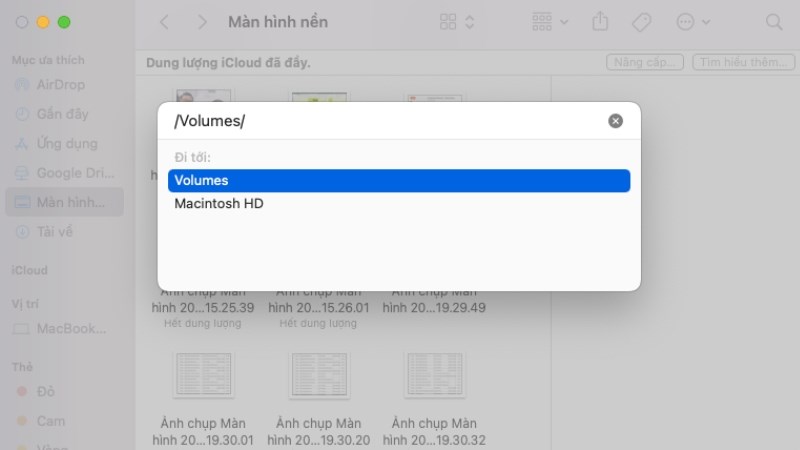Expand the group-by dropdown chevron
This screenshot has width=800, height=450.
pos(564,22)
